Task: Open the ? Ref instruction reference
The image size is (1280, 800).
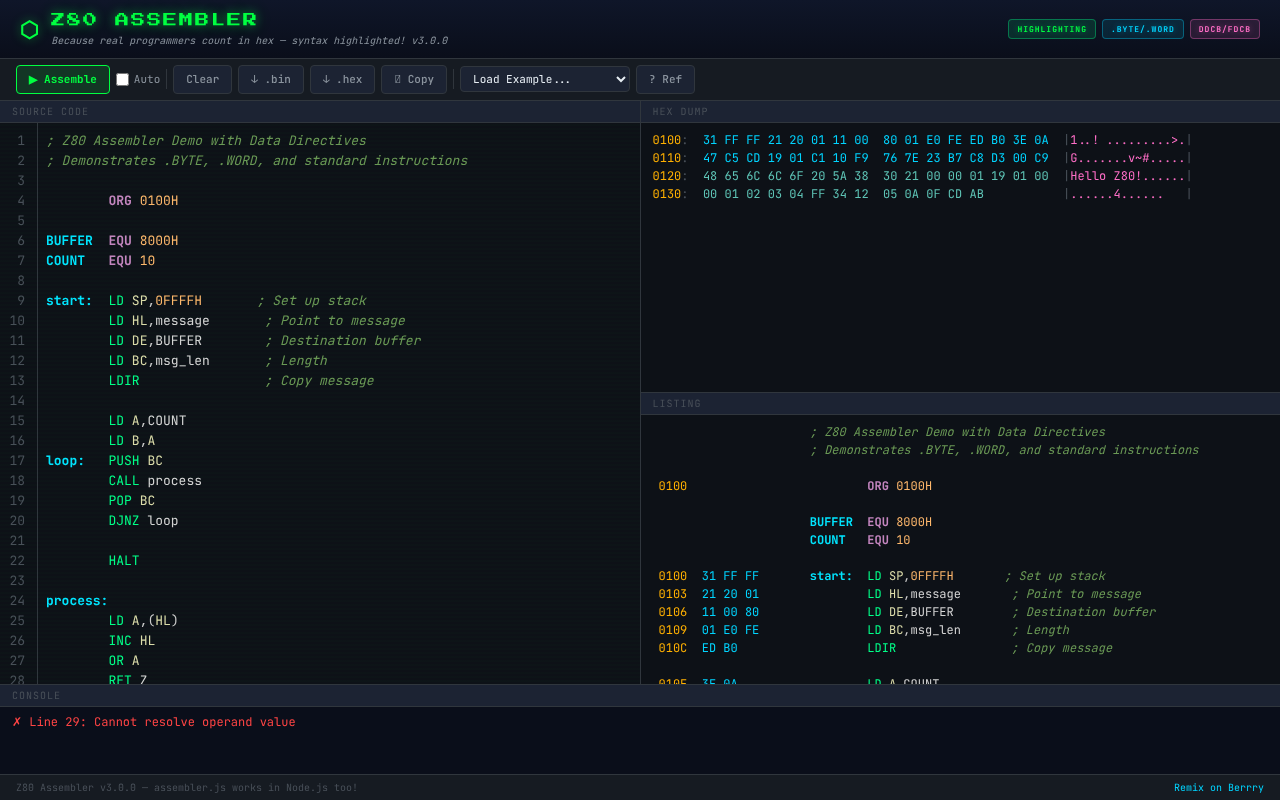Action: (665, 80)
